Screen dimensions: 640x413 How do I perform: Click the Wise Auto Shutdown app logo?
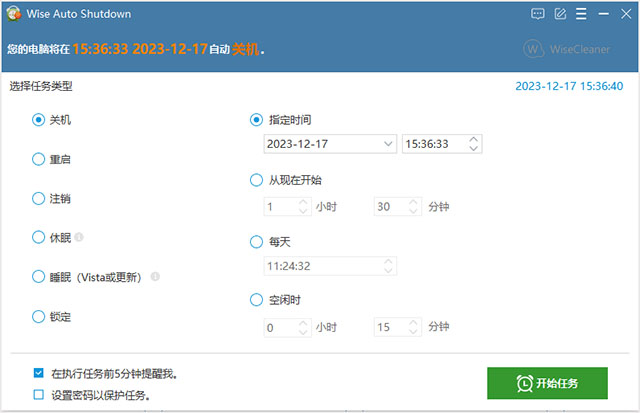point(14,14)
